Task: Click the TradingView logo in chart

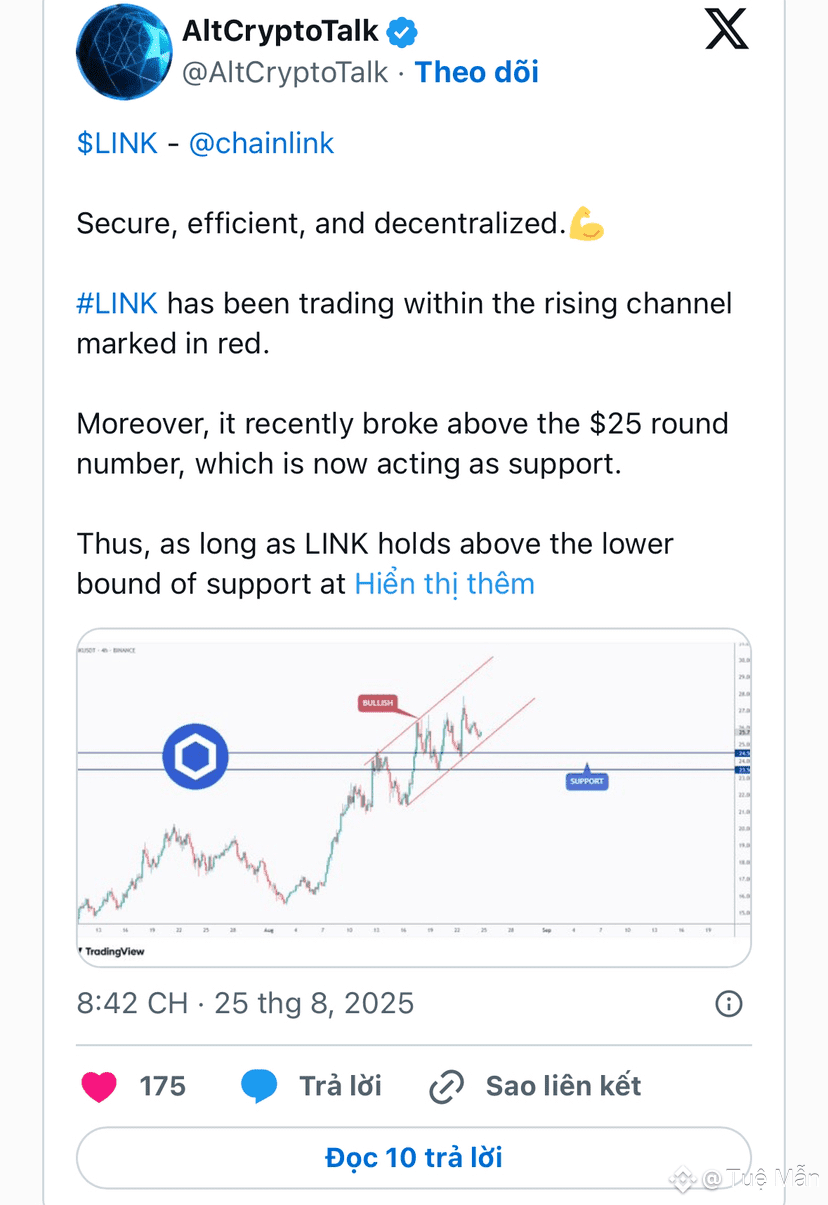Action: [x=112, y=951]
